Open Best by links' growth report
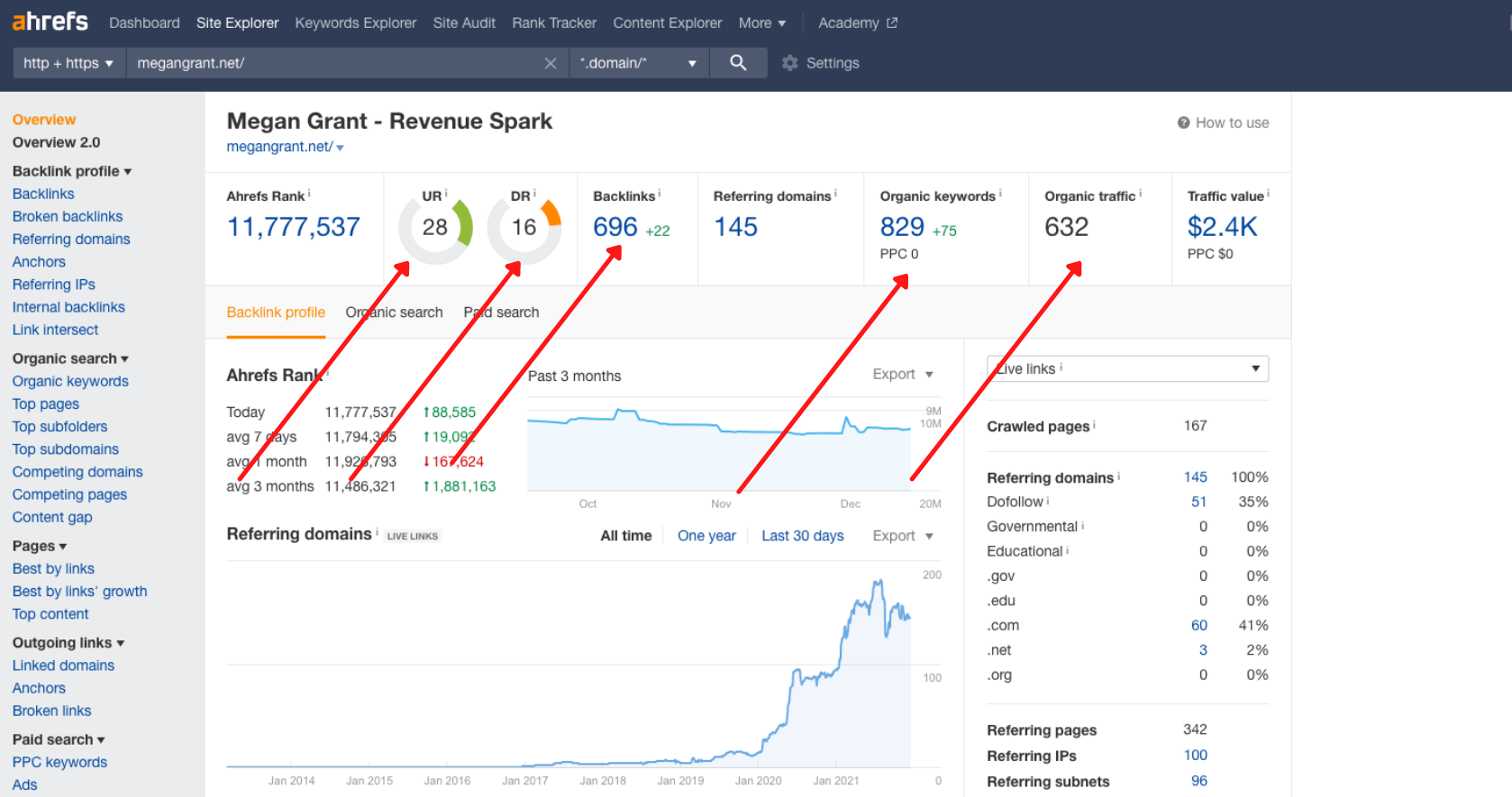Image resolution: width=1512 pixels, height=797 pixels. [x=80, y=592]
